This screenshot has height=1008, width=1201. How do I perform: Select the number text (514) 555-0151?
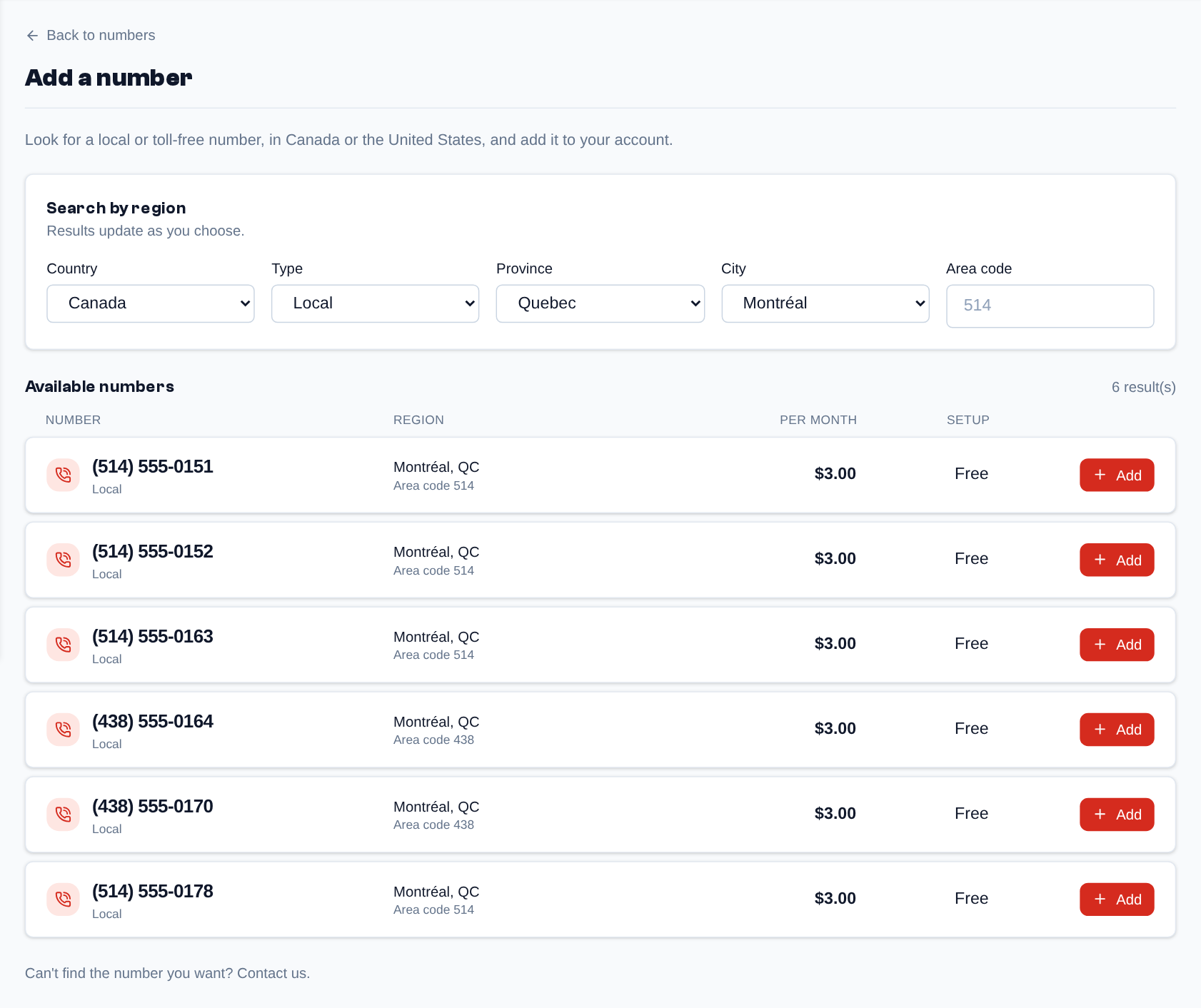[x=153, y=467]
